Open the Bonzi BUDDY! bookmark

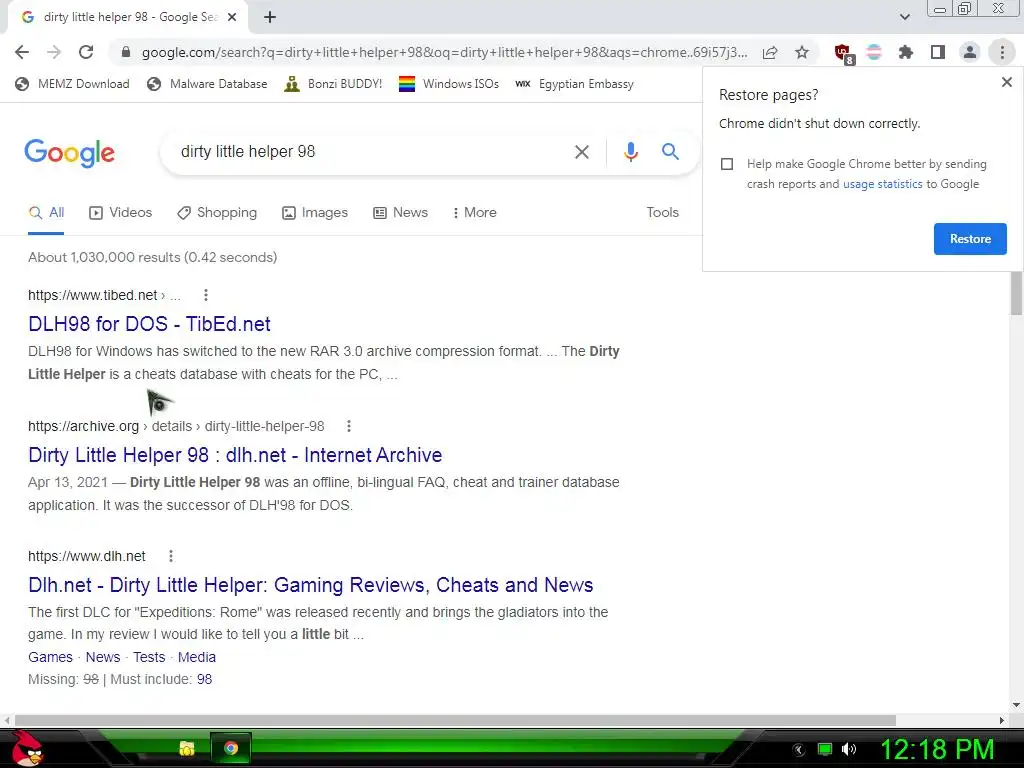pyautogui.click(x=333, y=84)
